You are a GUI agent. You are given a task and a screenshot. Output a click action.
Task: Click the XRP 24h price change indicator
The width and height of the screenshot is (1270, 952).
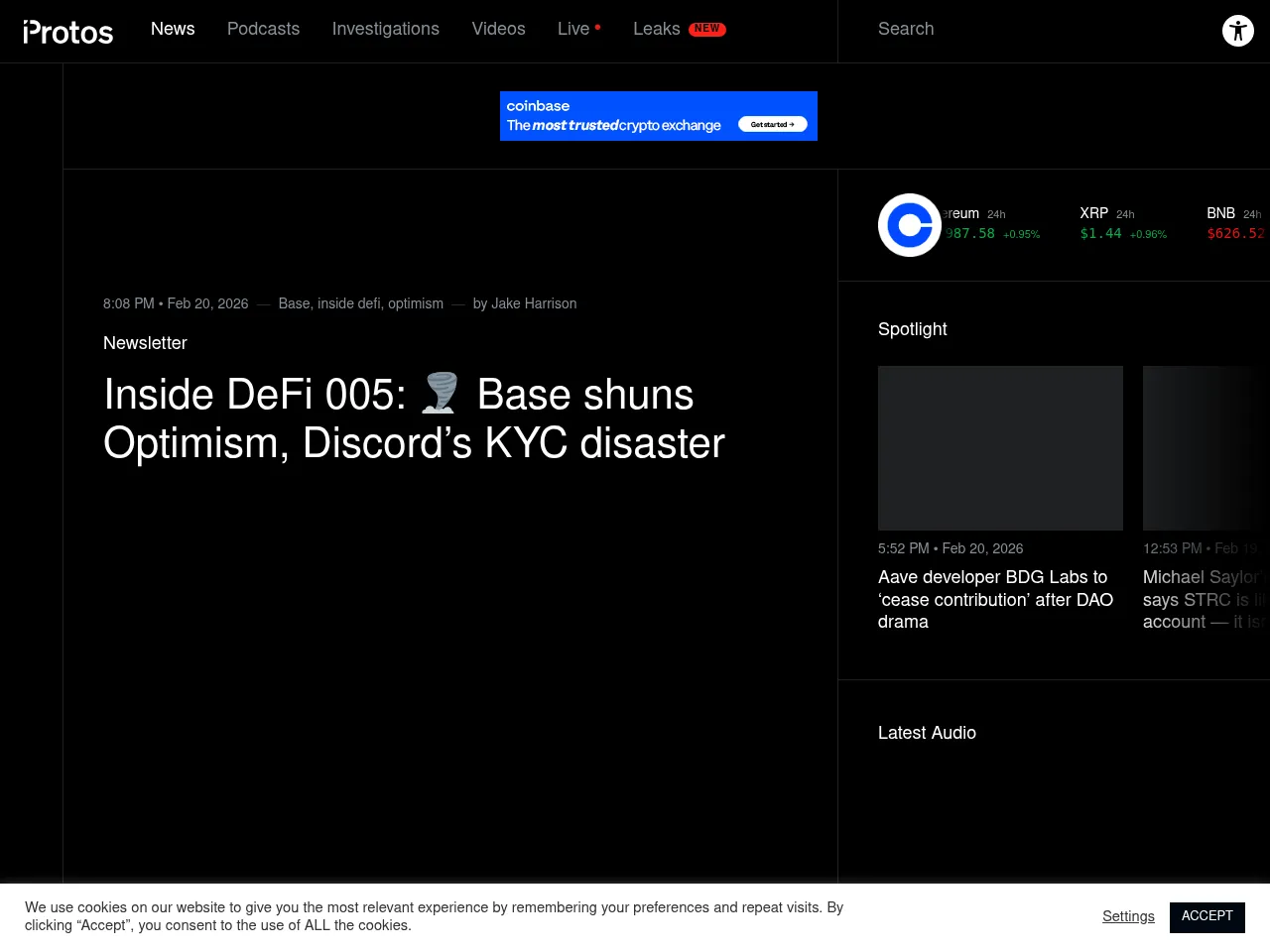pos(1148,234)
